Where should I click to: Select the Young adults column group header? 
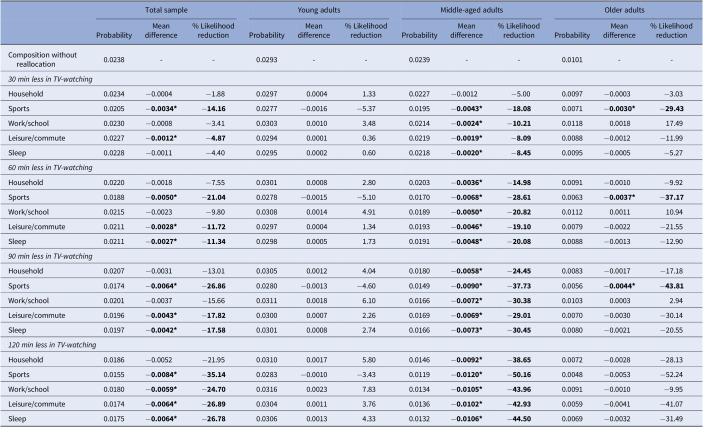[319, 10]
